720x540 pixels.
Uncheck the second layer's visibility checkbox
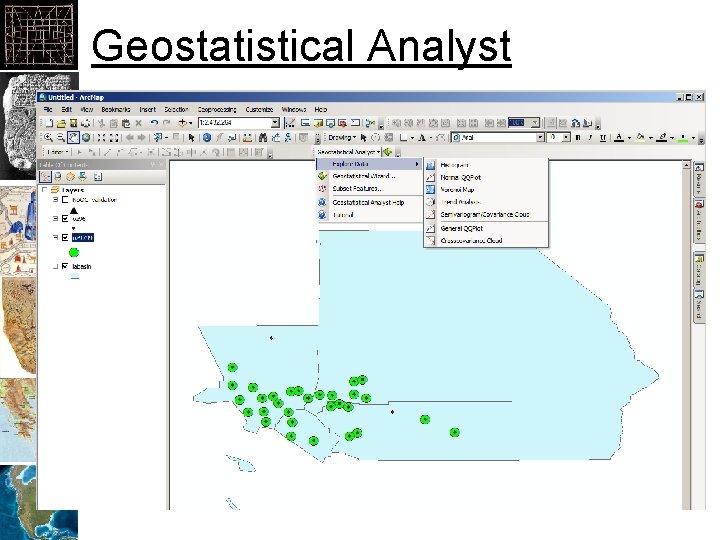[x=65, y=219]
